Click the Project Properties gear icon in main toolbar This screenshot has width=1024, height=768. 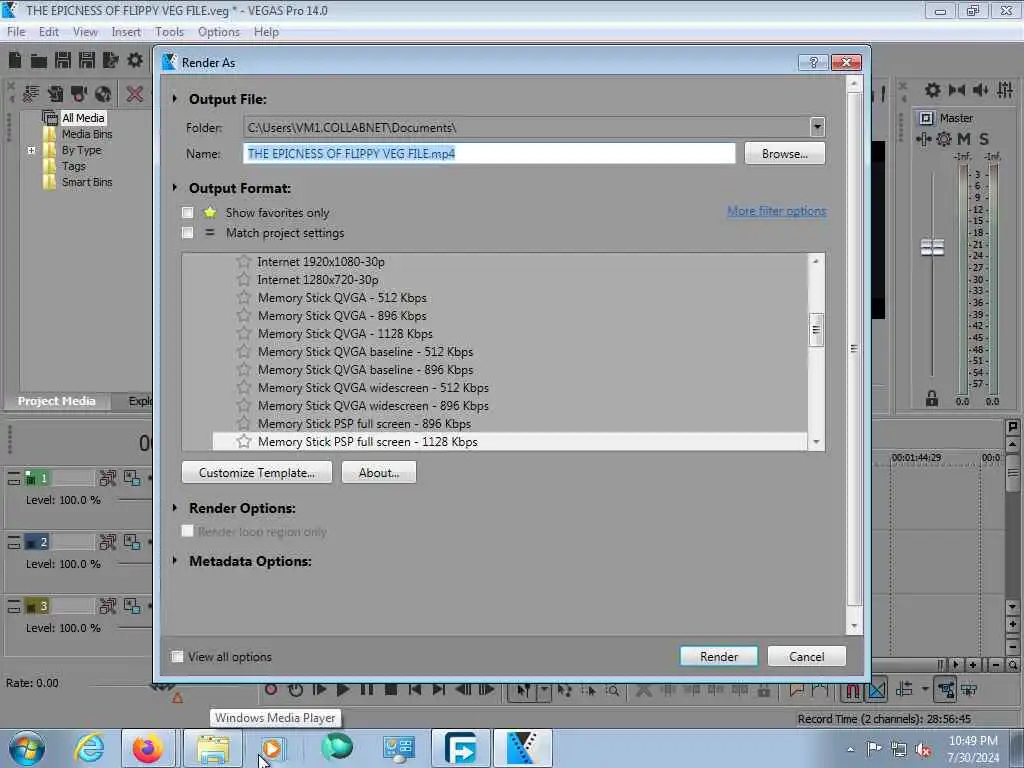[x=135, y=61]
